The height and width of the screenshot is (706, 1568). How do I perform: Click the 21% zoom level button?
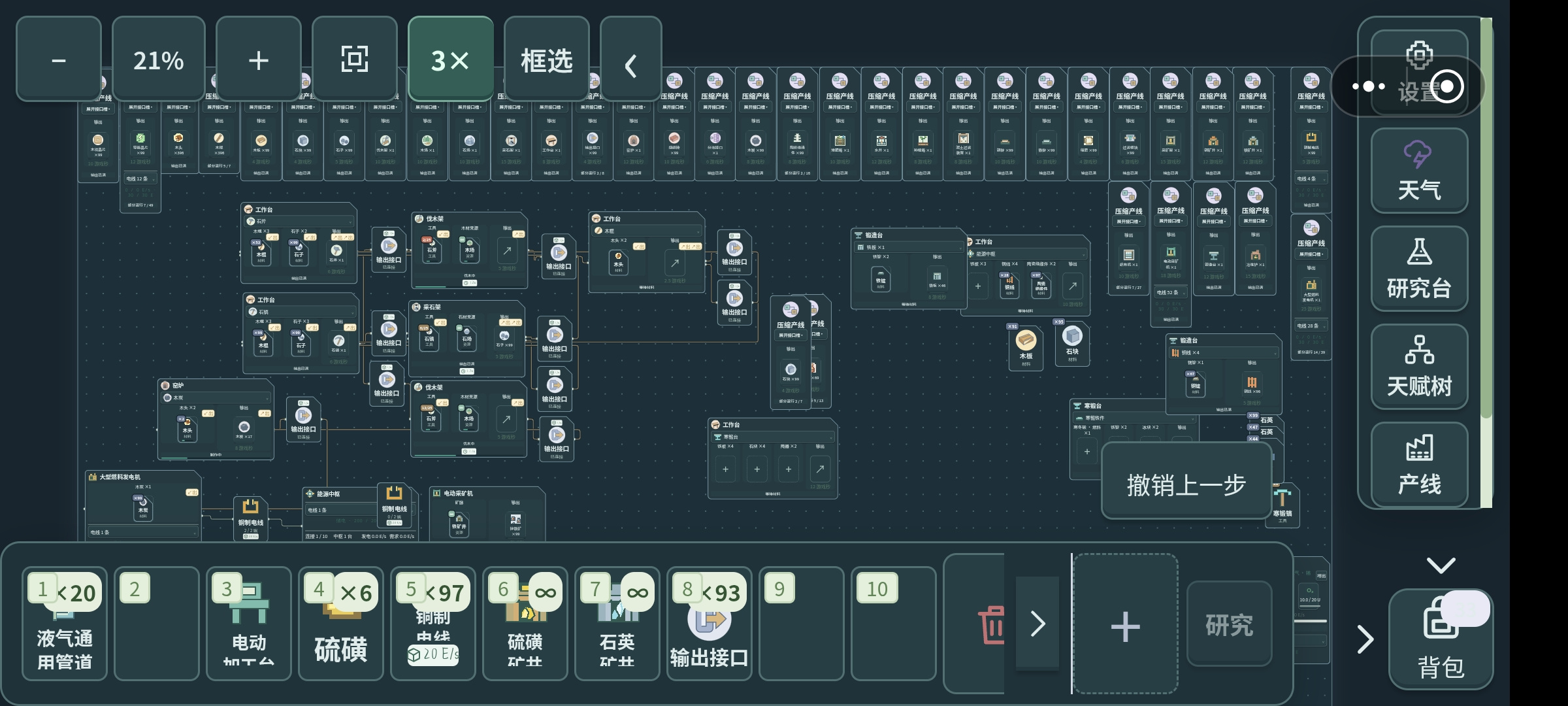click(159, 59)
